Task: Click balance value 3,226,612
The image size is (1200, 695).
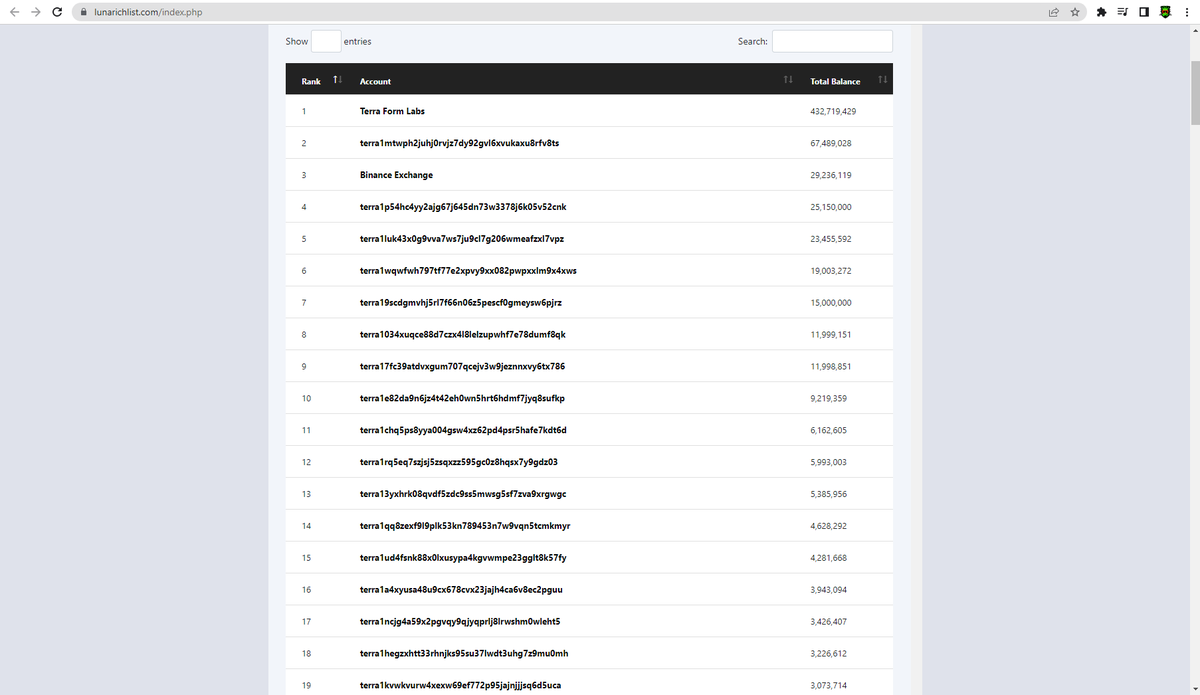Action: point(829,654)
